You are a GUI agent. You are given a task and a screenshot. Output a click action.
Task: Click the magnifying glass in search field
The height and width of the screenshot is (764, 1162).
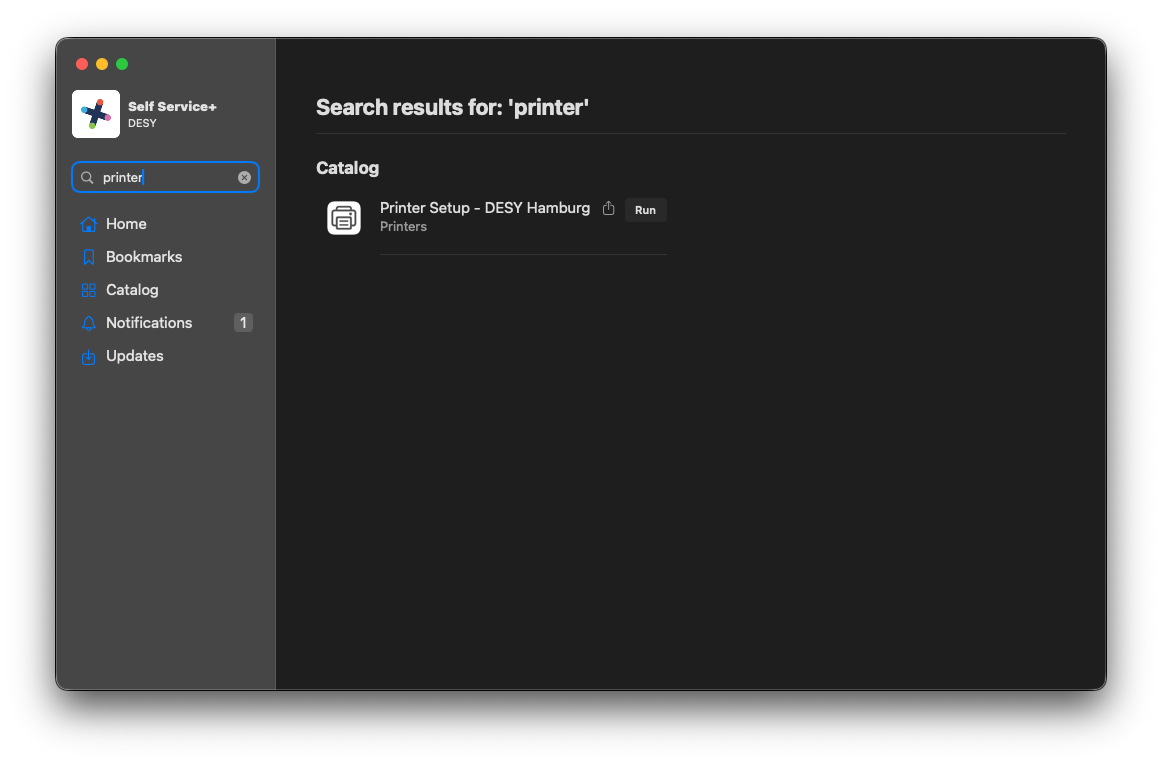coord(87,178)
